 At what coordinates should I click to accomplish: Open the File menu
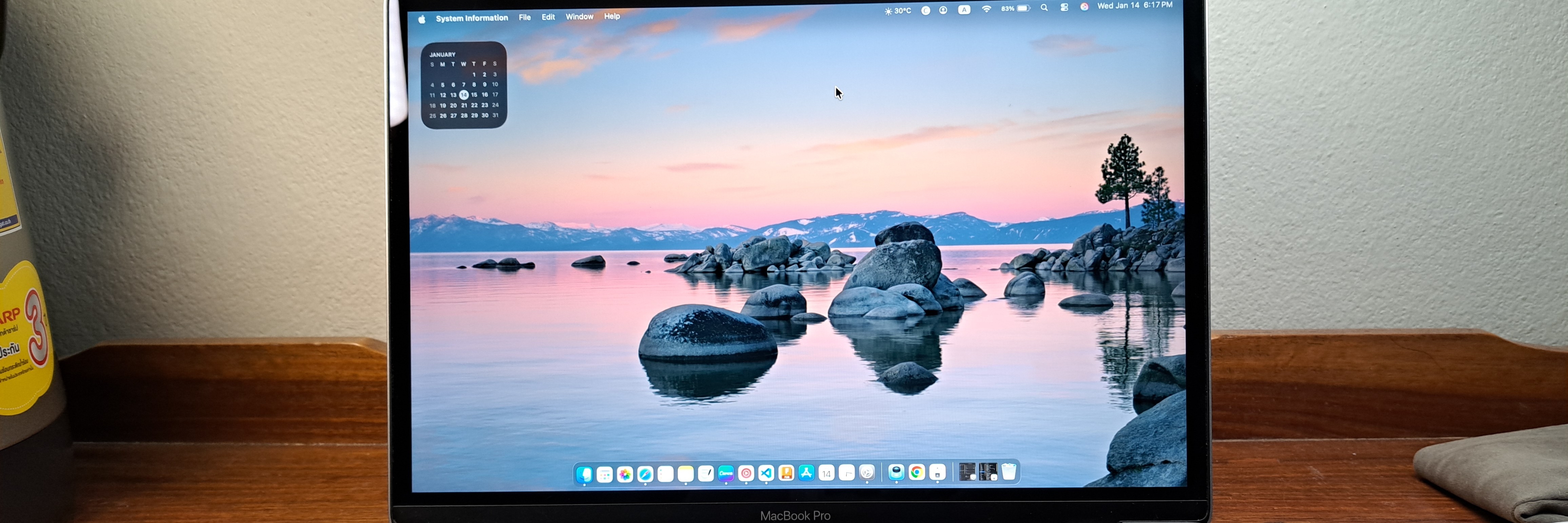click(x=525, y=18)
